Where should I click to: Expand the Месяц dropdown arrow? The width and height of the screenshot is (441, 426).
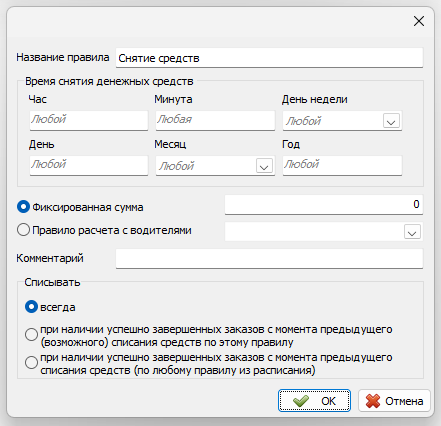[264, 166]
